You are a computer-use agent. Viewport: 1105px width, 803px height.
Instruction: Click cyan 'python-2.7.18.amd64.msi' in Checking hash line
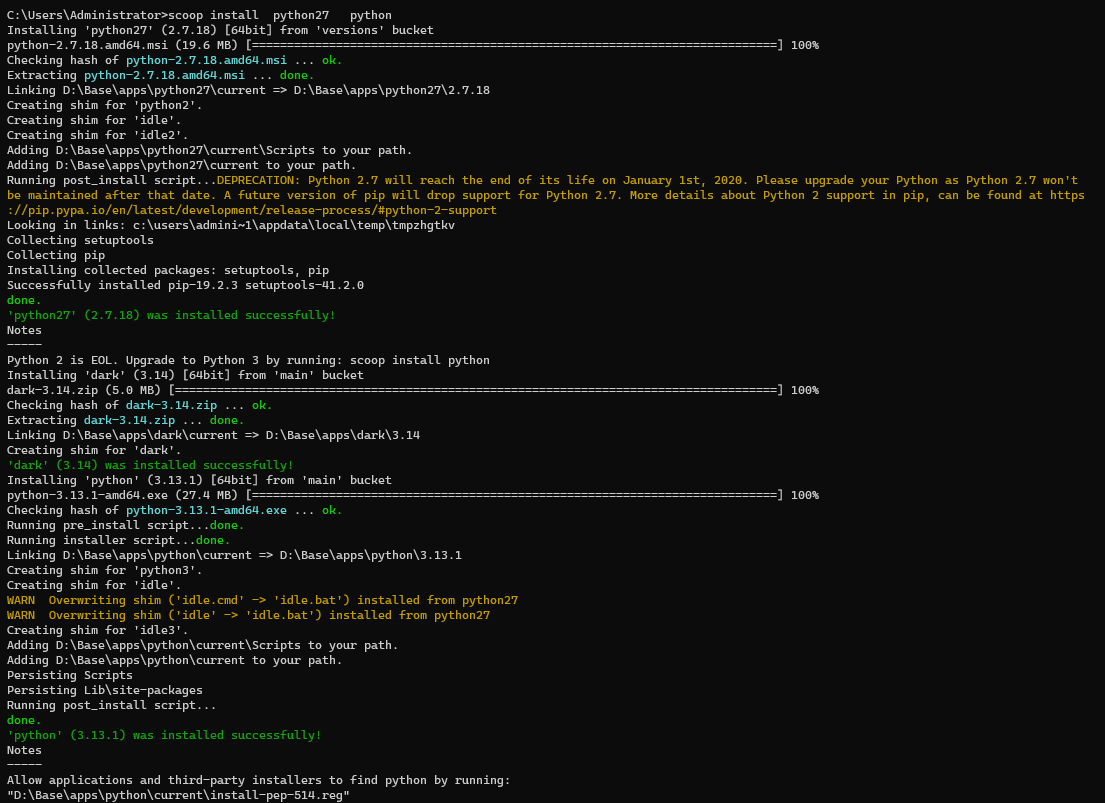tap(206, 61)
